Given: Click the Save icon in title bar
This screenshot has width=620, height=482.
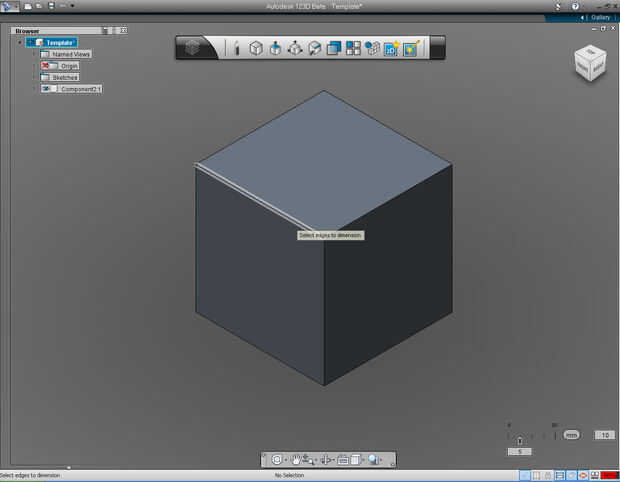Looking at the screenshot, I should [x=51, y=6].
